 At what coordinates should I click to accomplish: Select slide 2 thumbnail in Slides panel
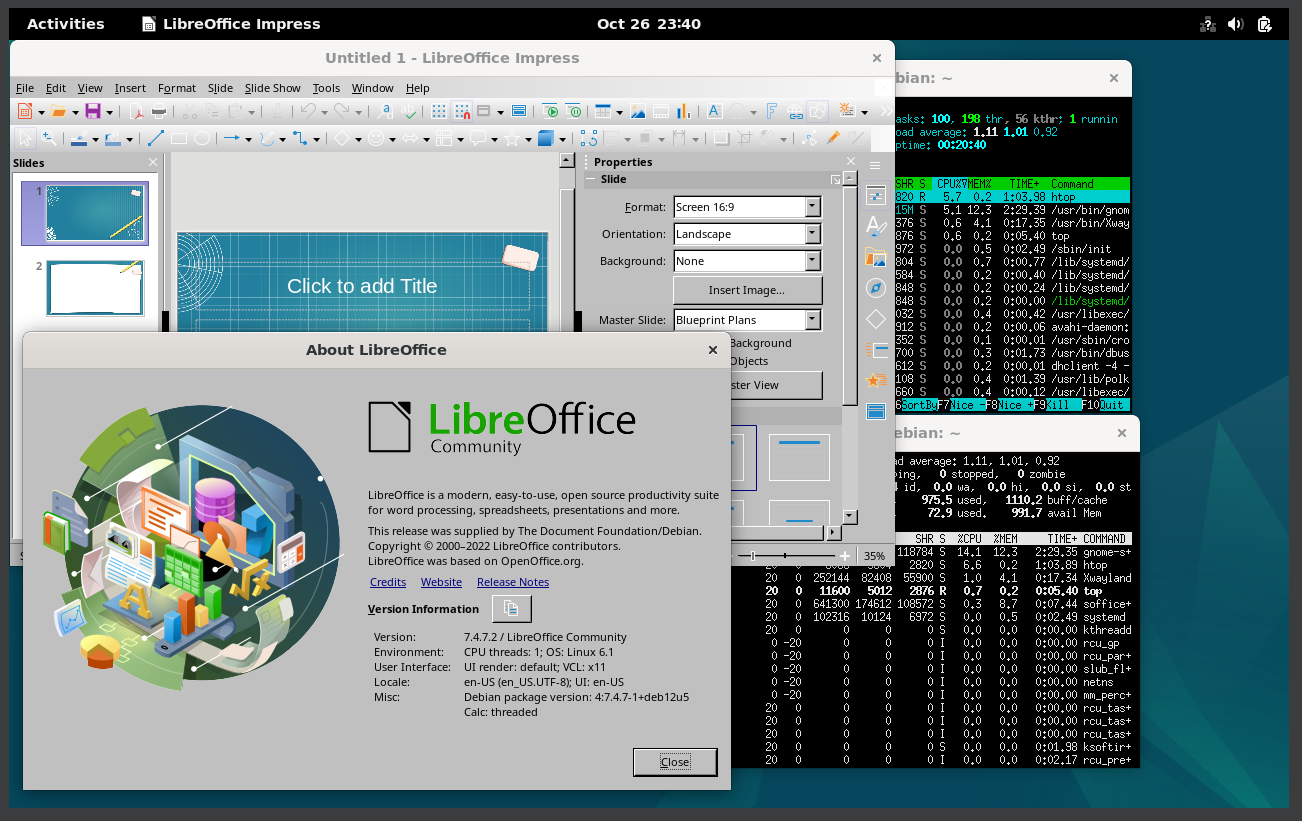95,288
